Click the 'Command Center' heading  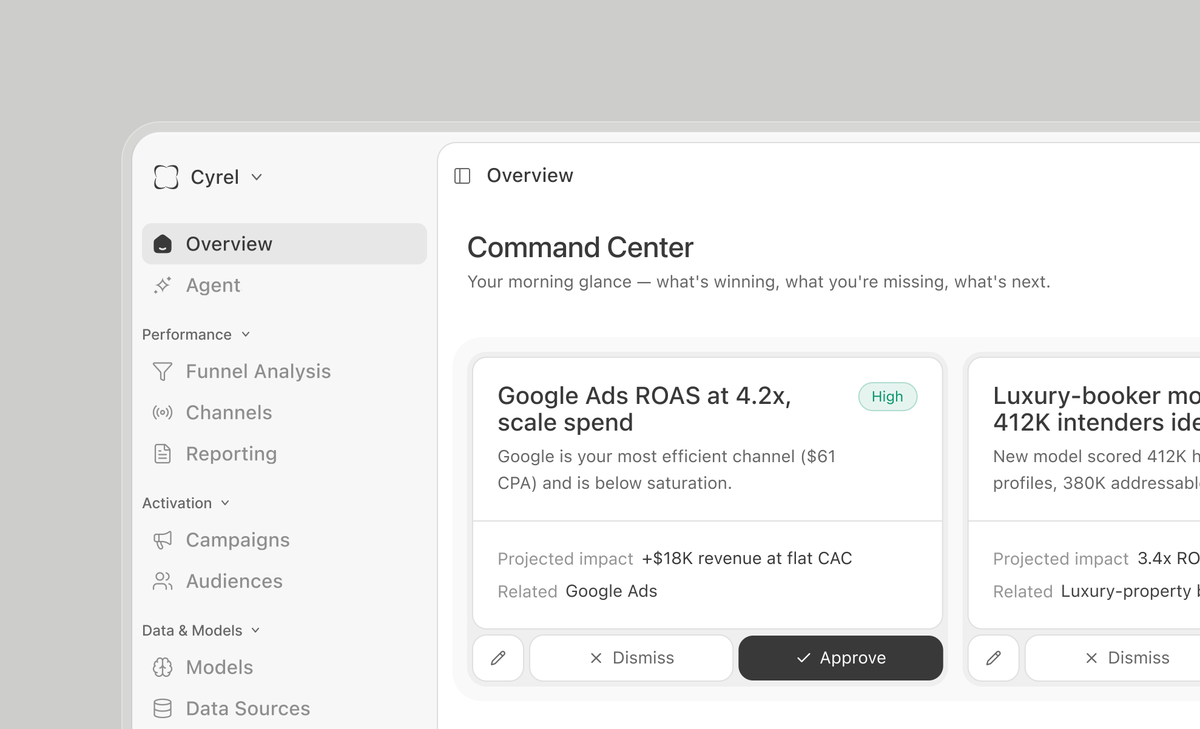pyautogui.click(x=580, y=247)
